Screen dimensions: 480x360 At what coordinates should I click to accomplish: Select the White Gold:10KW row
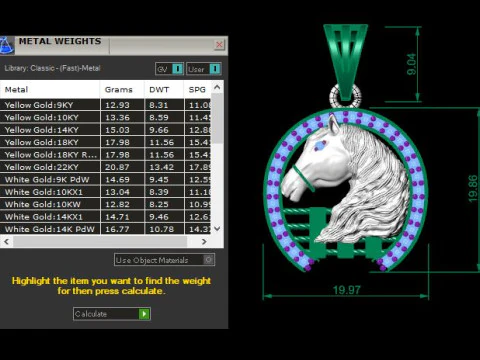pos(105,204)
